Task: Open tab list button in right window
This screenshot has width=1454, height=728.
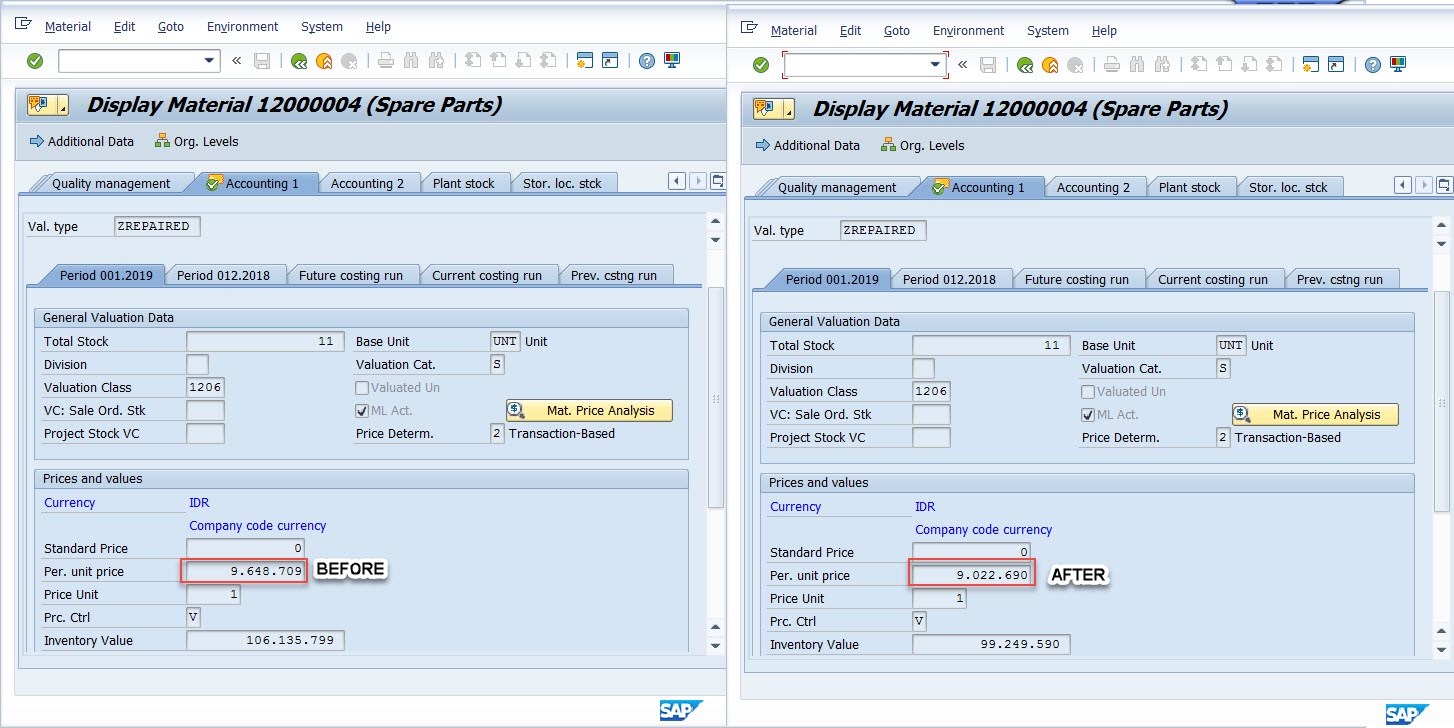Action: (x=1443, y=185)
